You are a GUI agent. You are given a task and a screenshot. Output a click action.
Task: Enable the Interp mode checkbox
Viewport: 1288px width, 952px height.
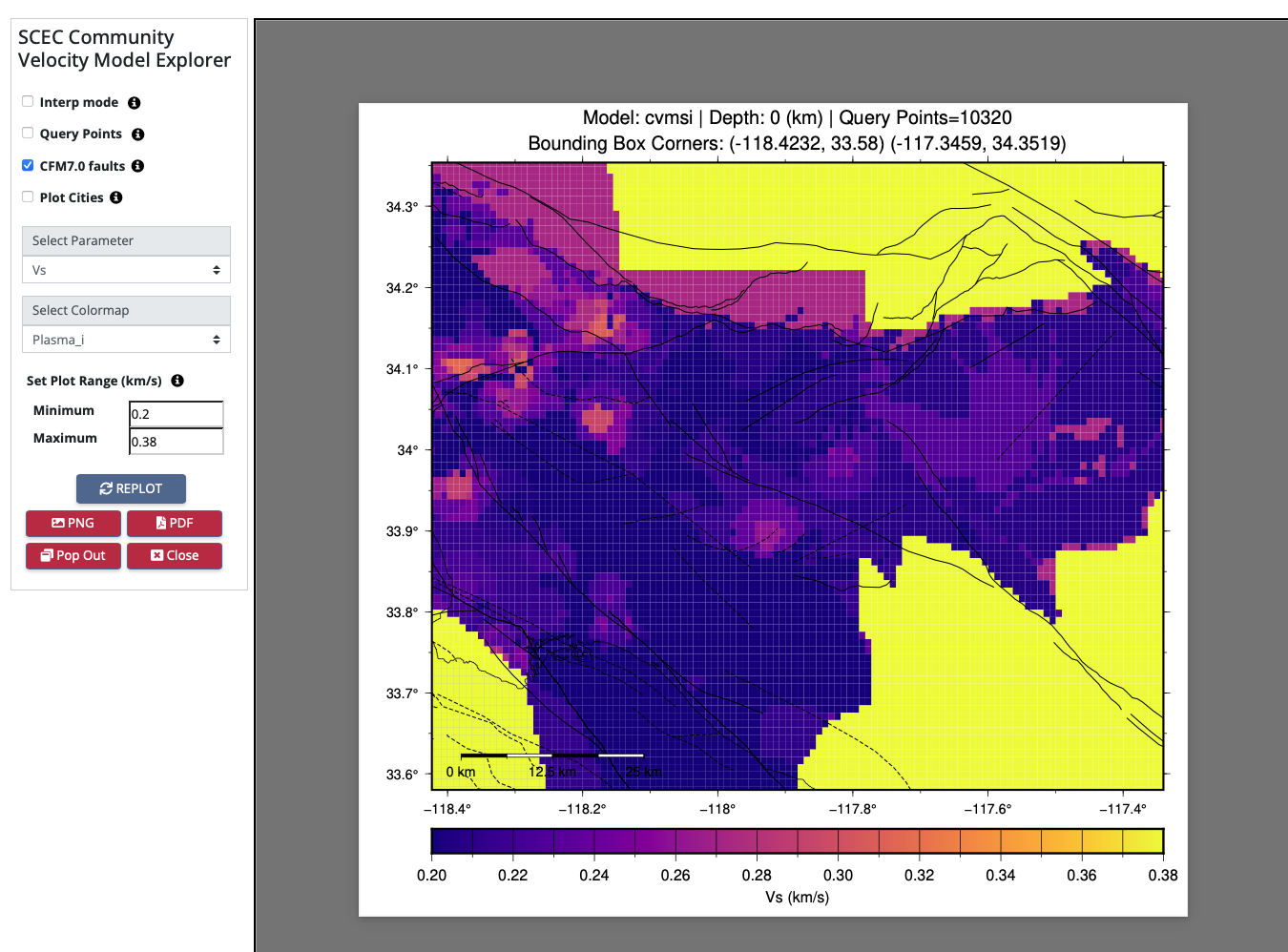coord(28,101)
